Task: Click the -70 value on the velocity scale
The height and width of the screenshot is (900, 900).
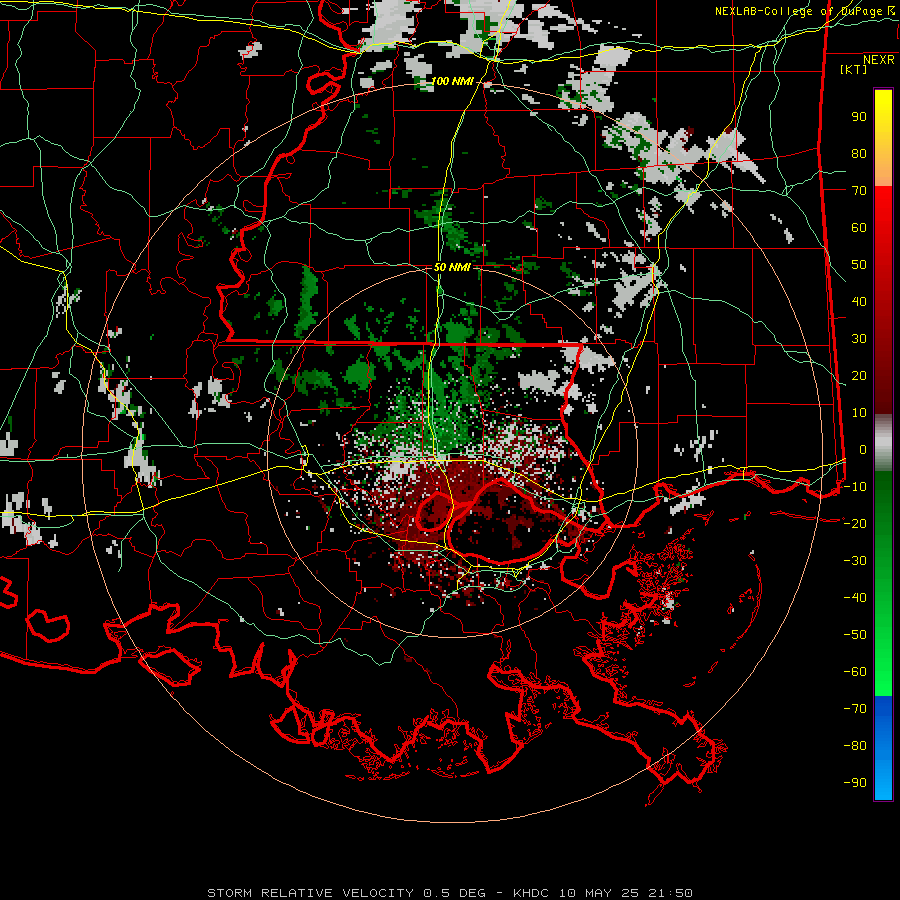Action: [855, 709]
